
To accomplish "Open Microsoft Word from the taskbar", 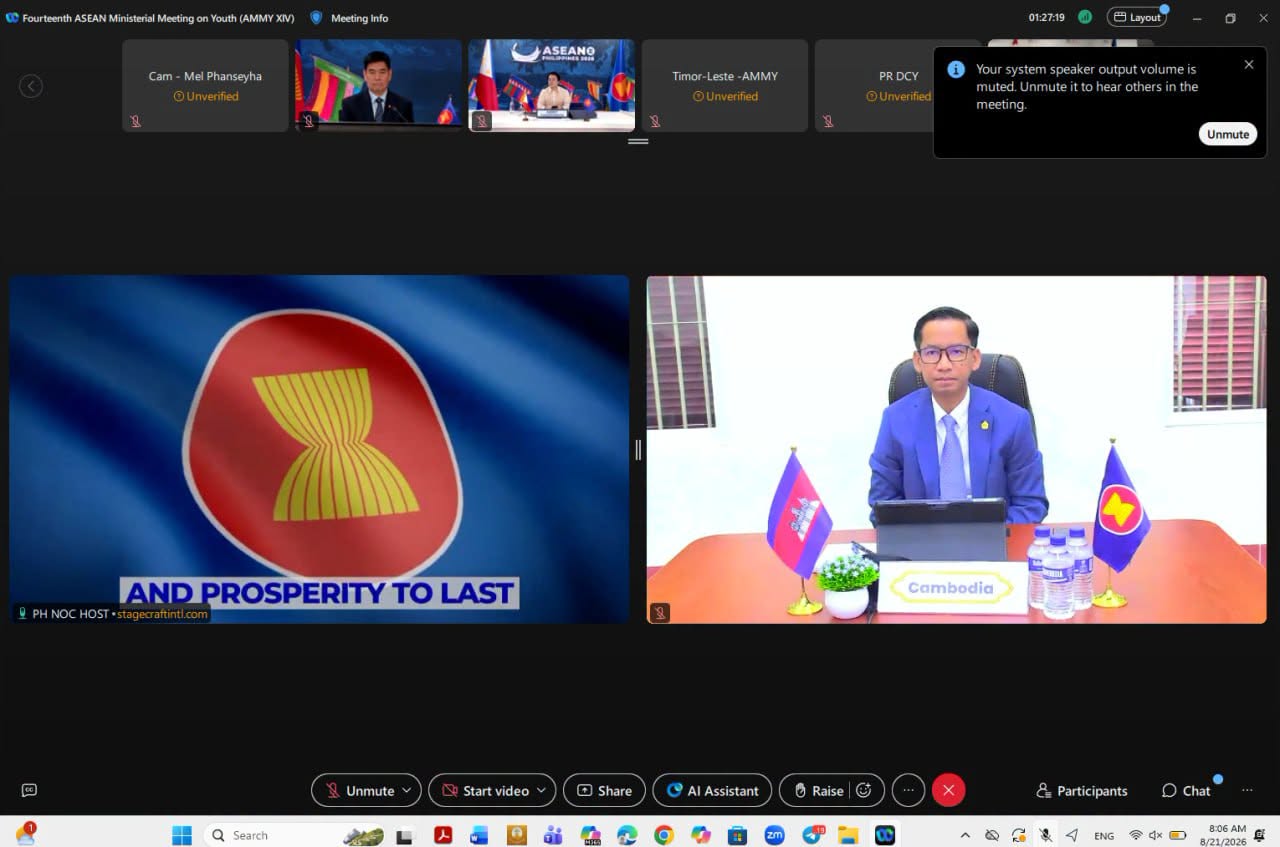I will pos(479,835).
